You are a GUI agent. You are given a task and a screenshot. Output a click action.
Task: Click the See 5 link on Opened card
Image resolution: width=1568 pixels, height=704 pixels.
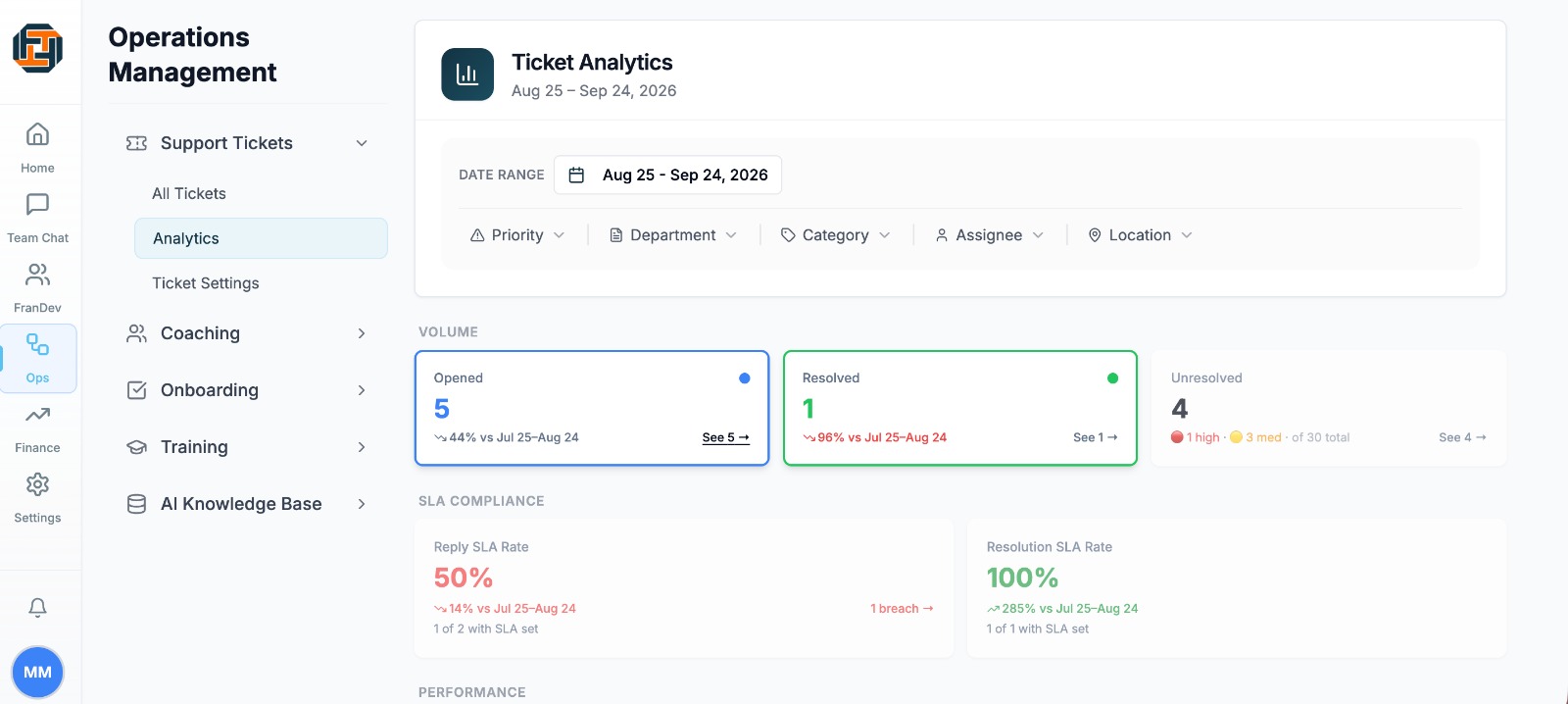click(x=726, y=437)
